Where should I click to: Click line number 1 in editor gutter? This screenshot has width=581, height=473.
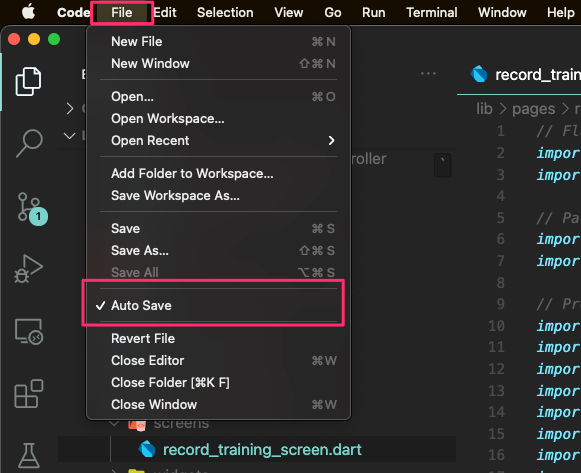pos(501,131)
